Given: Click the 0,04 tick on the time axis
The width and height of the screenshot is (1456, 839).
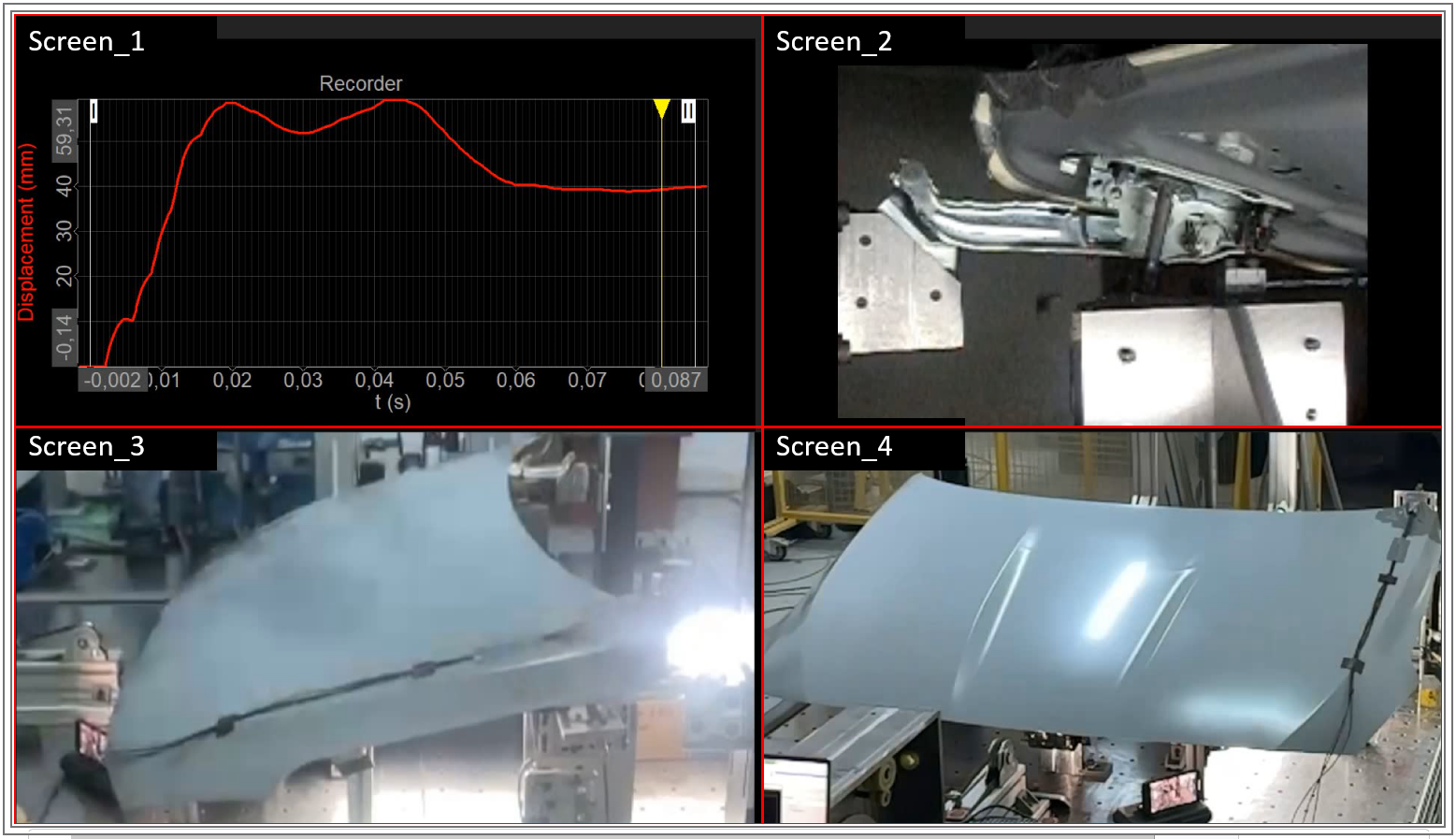Looking at the screenshot, I should pos(374,380).
